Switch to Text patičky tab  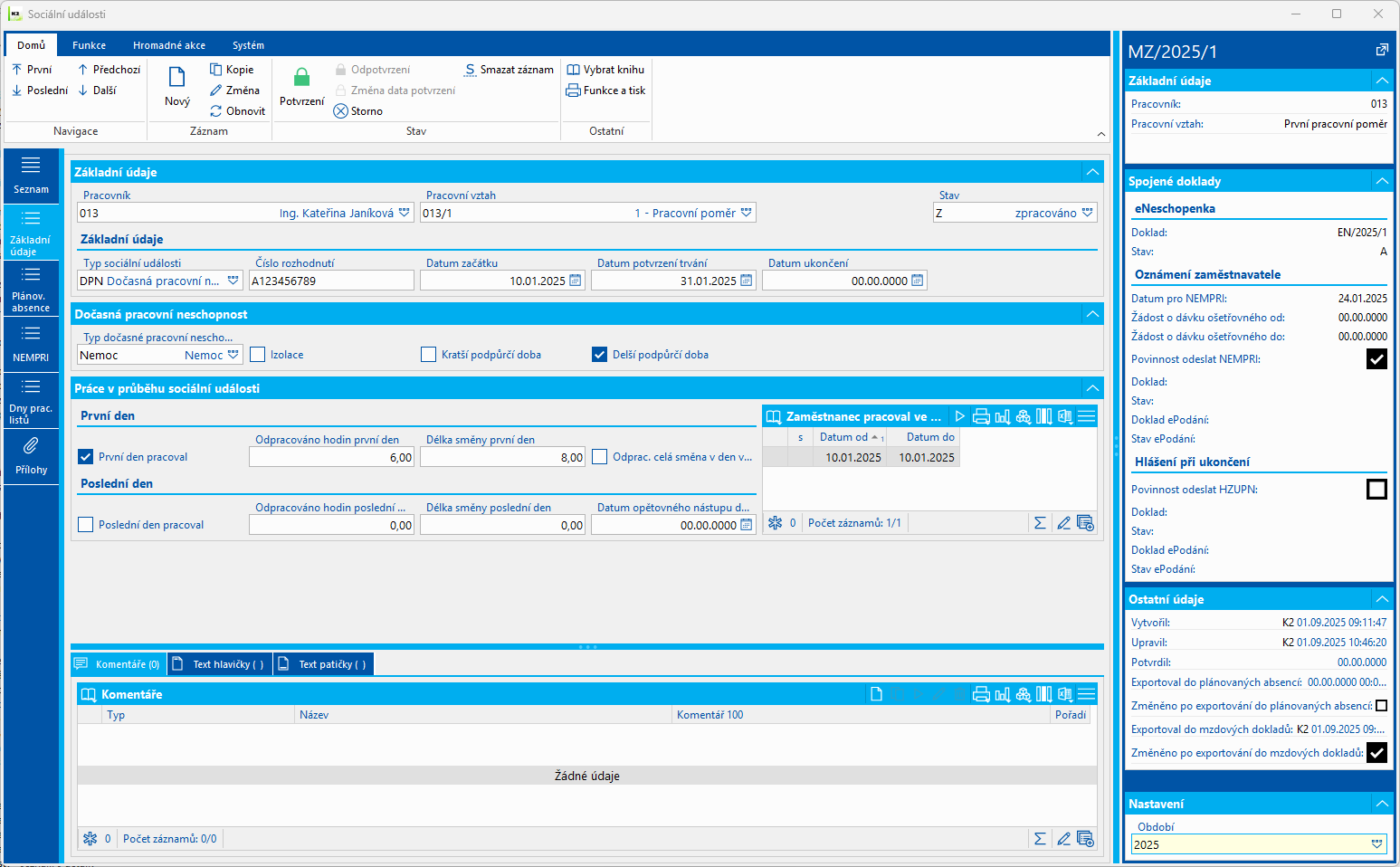[x=323, y=664]
